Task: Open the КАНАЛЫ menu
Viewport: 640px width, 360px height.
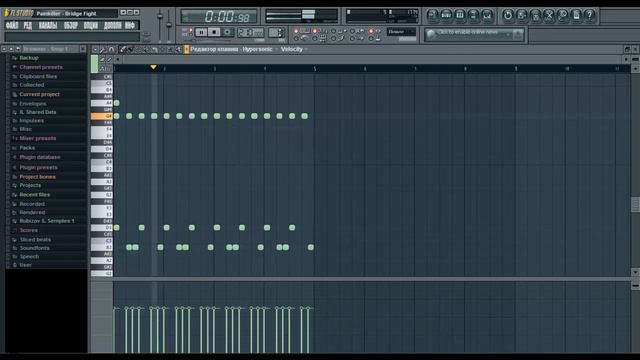Action: pos(48,25)
